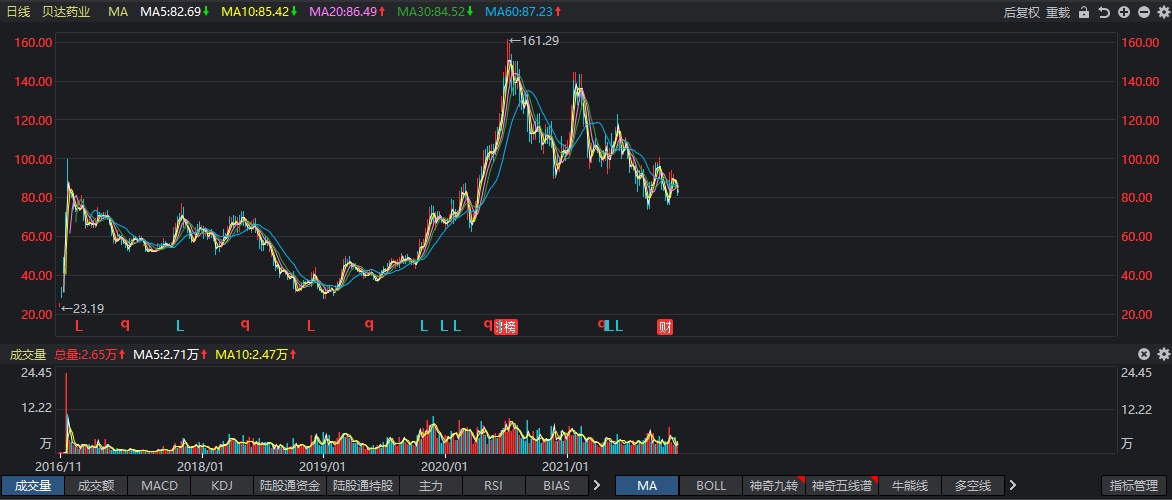Click the 指标管理 button
This screenshot has width=1172, height=500.
click(x=1135, y=485)
